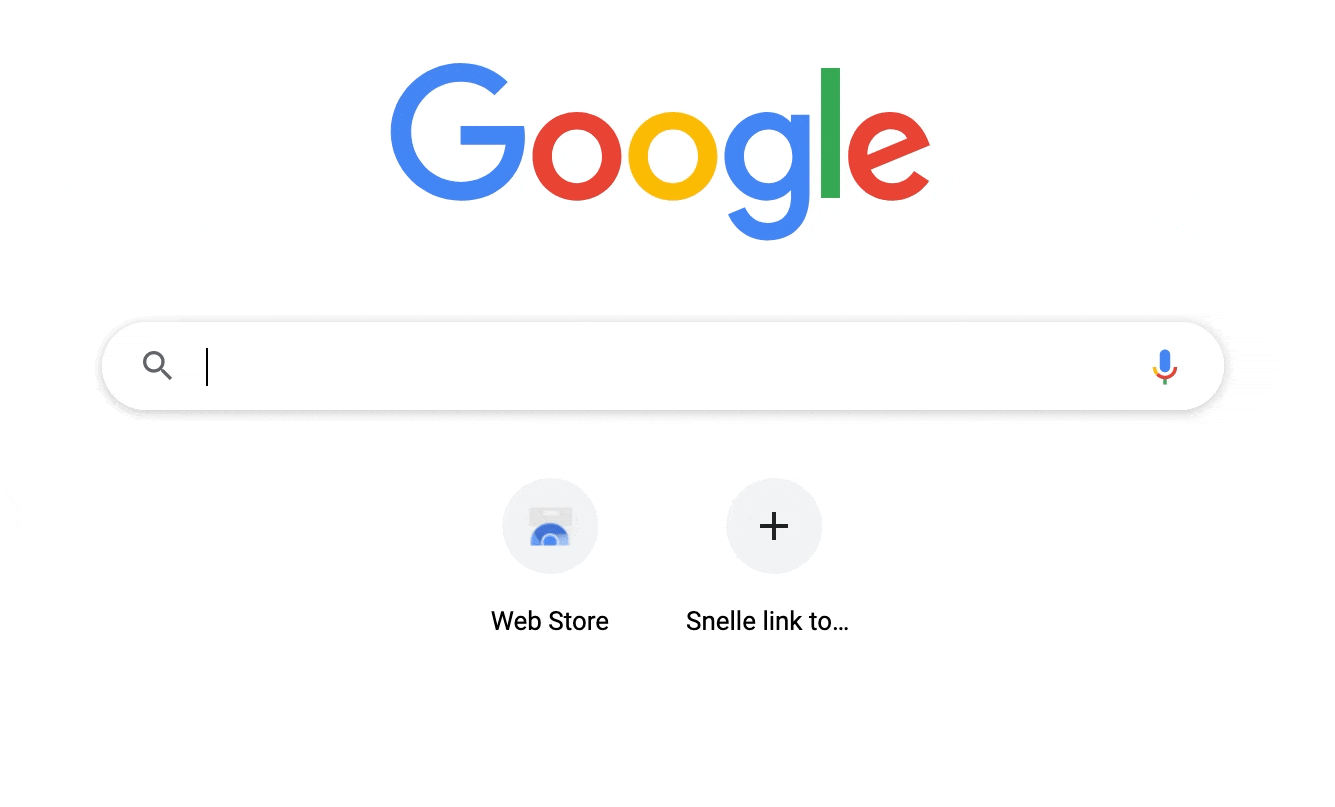Click the gray circle around plus sign
1335x807 pixels.
tap(774, 526)
